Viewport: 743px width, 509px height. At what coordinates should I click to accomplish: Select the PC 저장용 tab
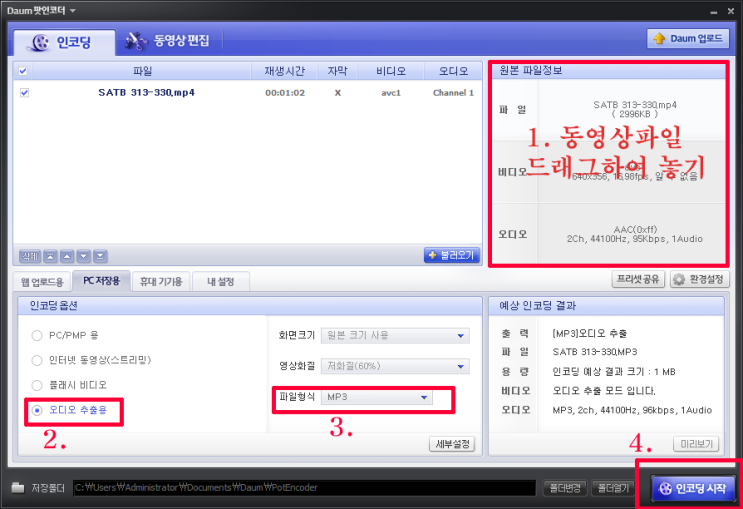(101, 281)
